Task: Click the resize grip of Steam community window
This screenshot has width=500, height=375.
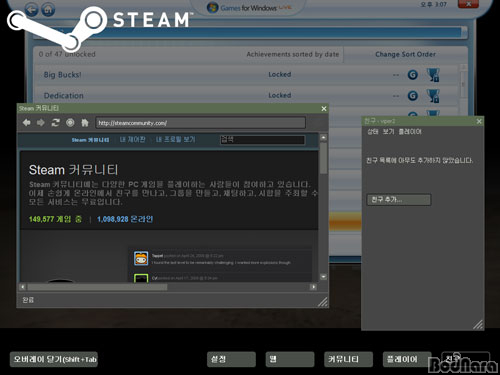Action: [322, 302]
